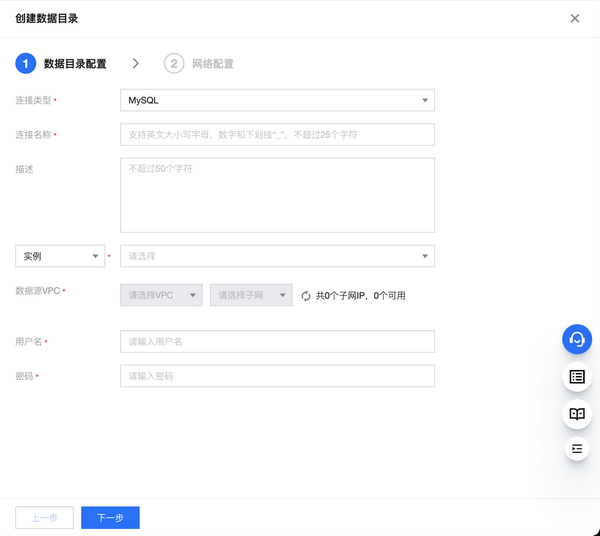This screenshot has height=536, width=600.
Task: Close the 创建数据目录 dialog
Action: 574,18
